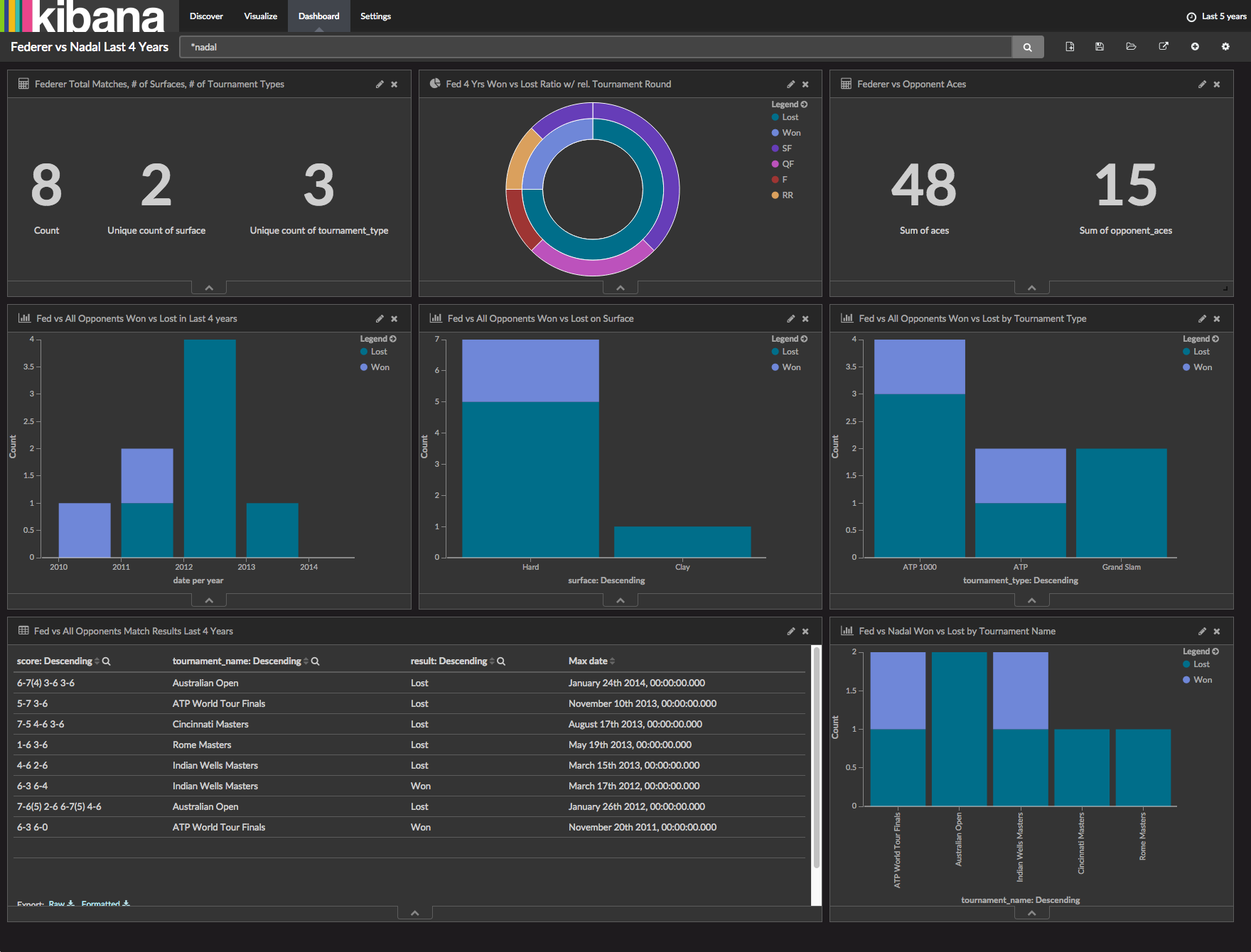Viewport: 1251px width, 952px height.
Task: Open the Settings tab
Action: (x=375, y=16)
